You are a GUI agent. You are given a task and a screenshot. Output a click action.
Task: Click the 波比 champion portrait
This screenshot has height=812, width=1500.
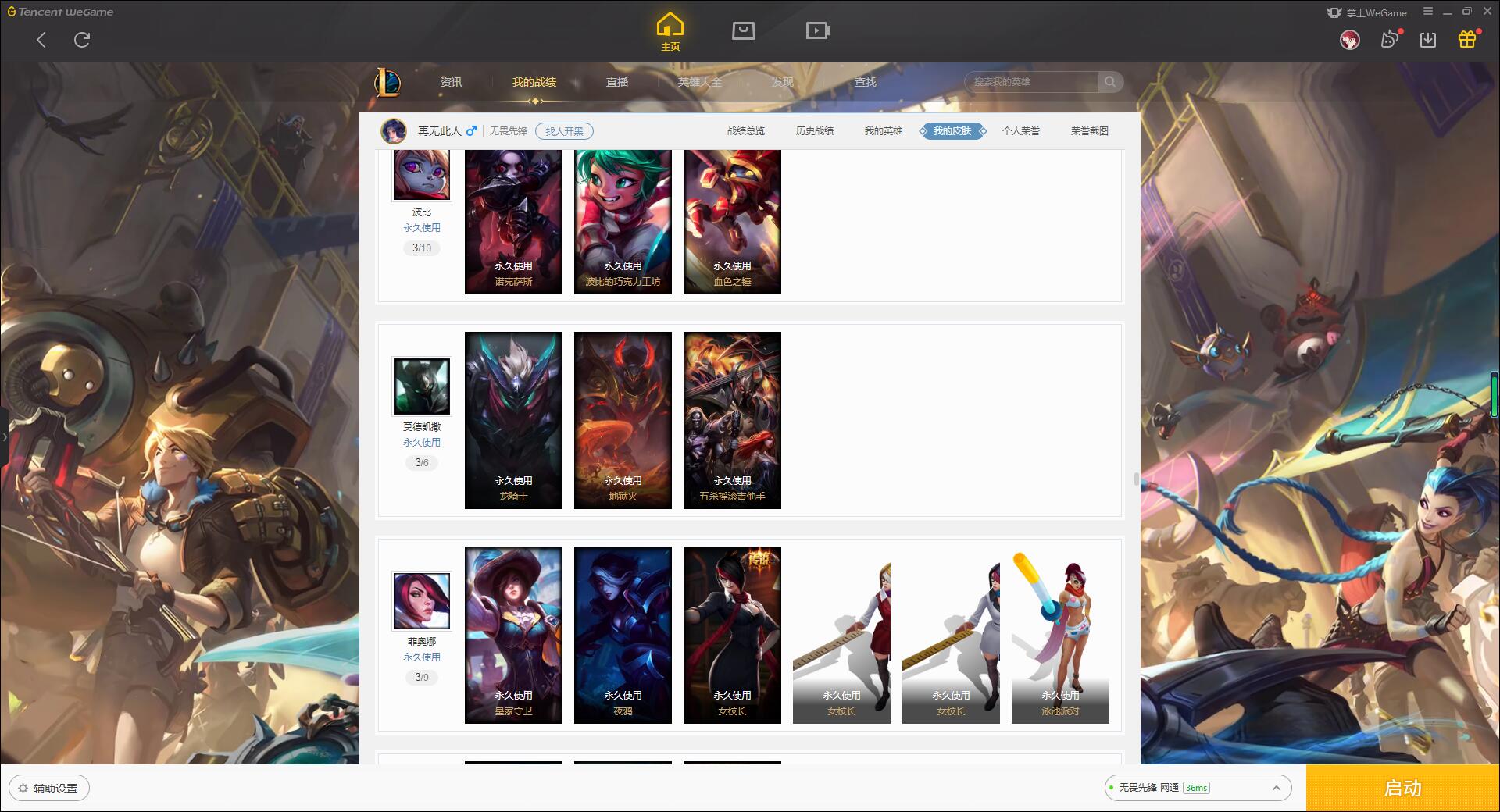422,175
